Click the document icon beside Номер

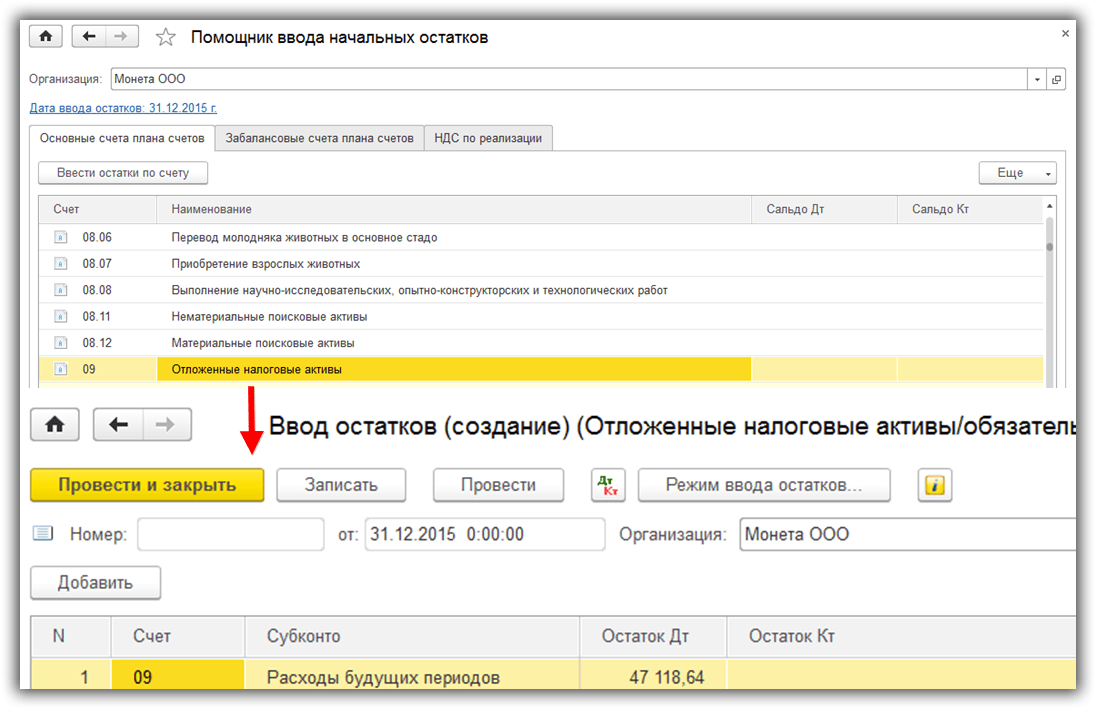pos(43,534)
